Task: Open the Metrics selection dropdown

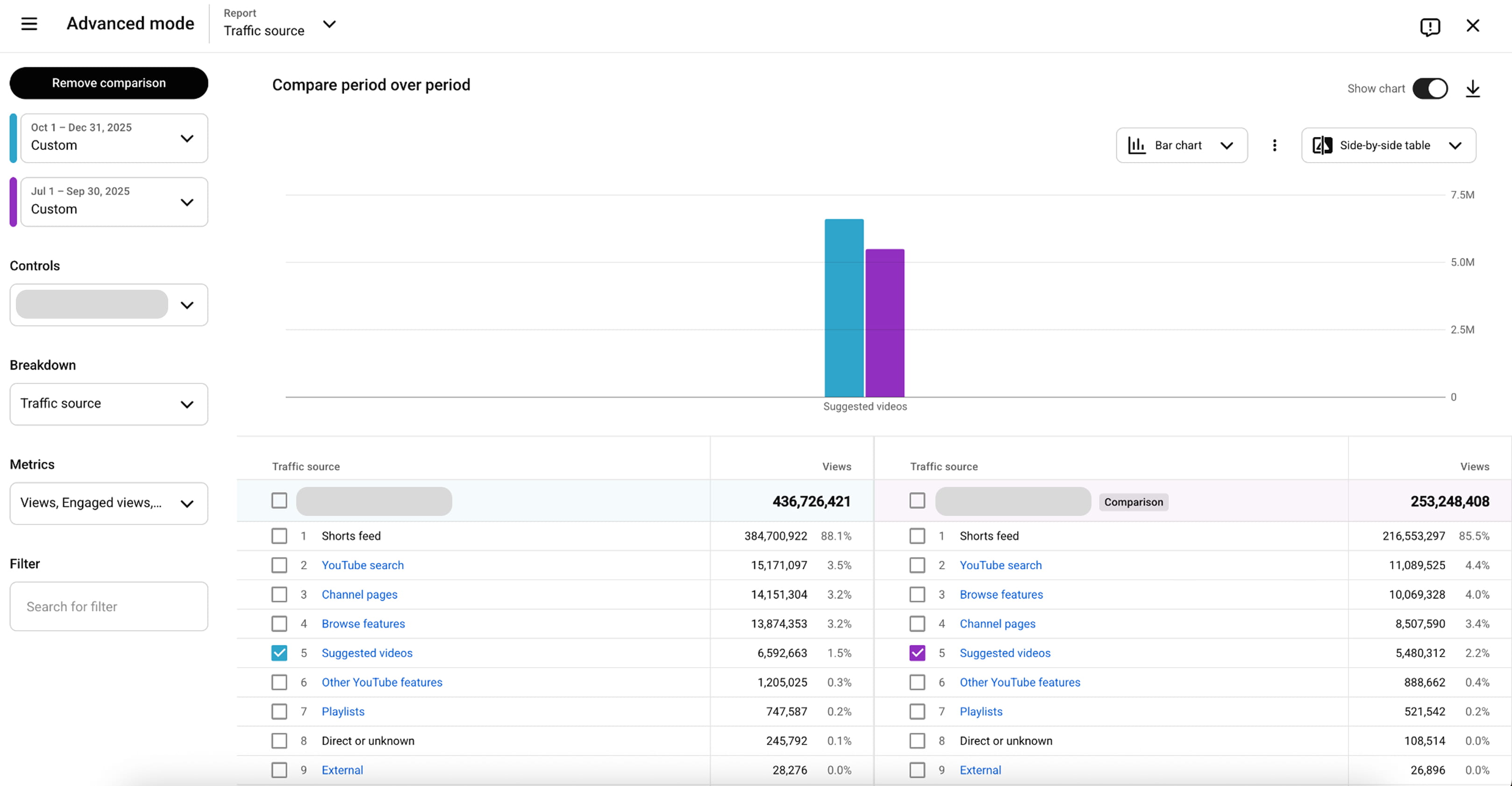Action: tap(108, 503)
